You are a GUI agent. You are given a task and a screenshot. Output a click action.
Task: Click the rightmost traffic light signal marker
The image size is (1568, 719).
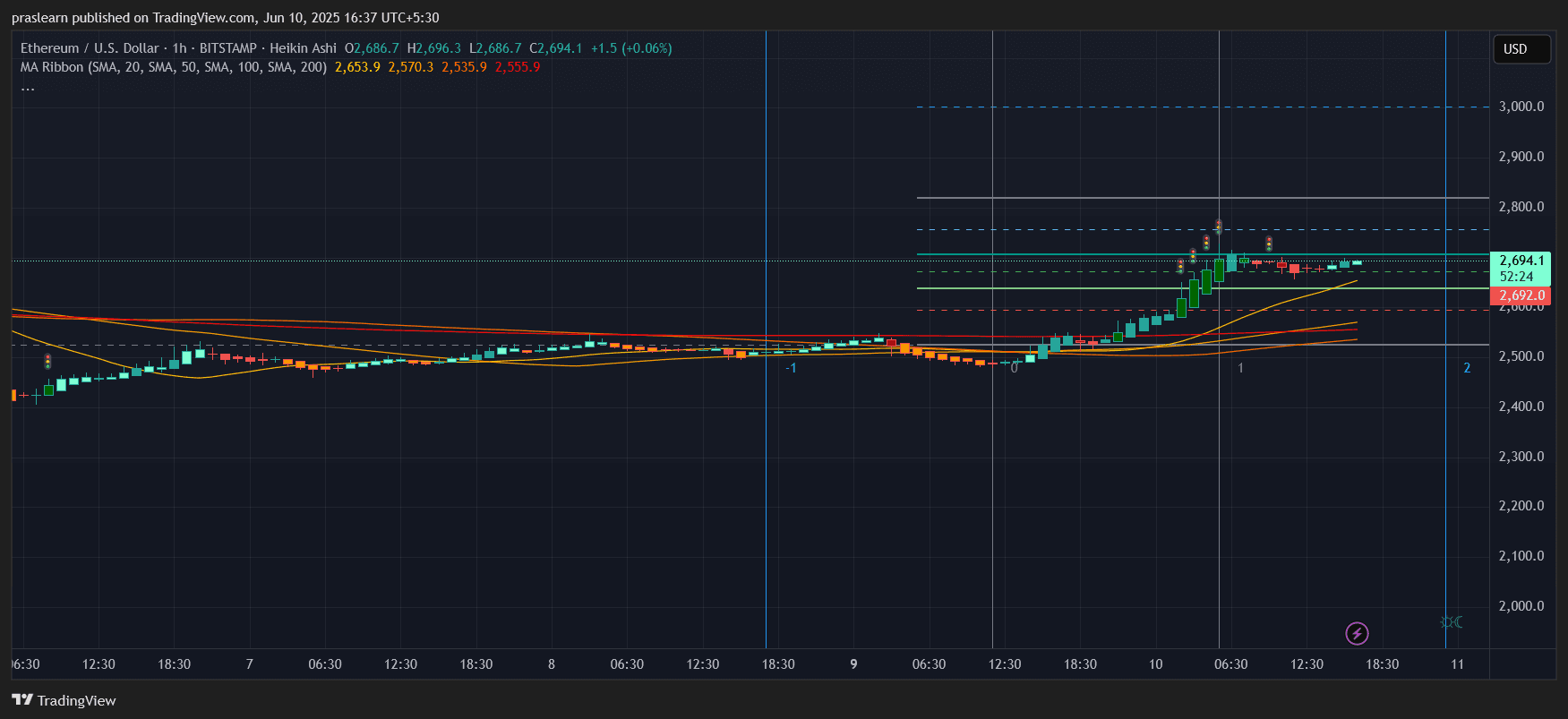click(x=1268, y=244)
